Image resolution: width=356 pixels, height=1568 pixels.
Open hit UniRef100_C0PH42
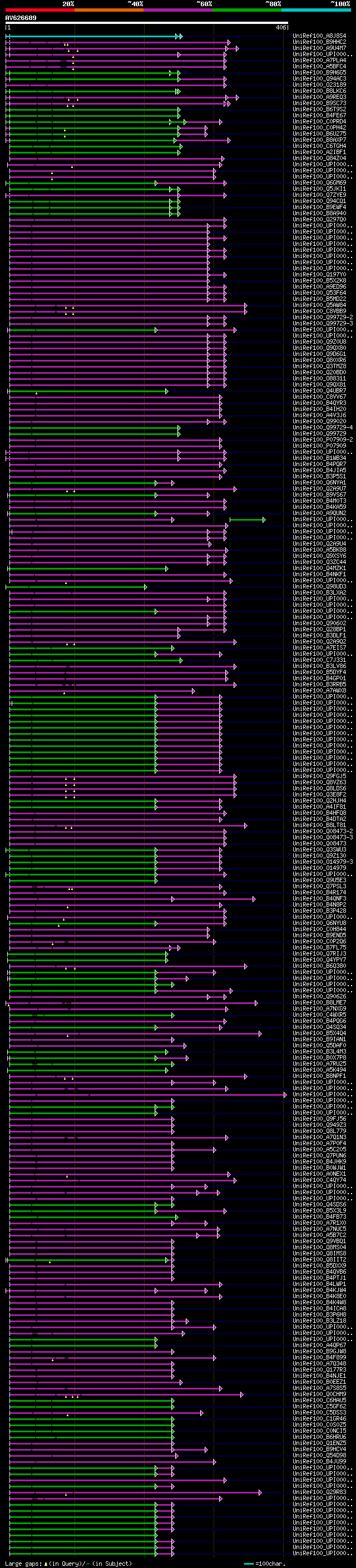pos(319,127)
